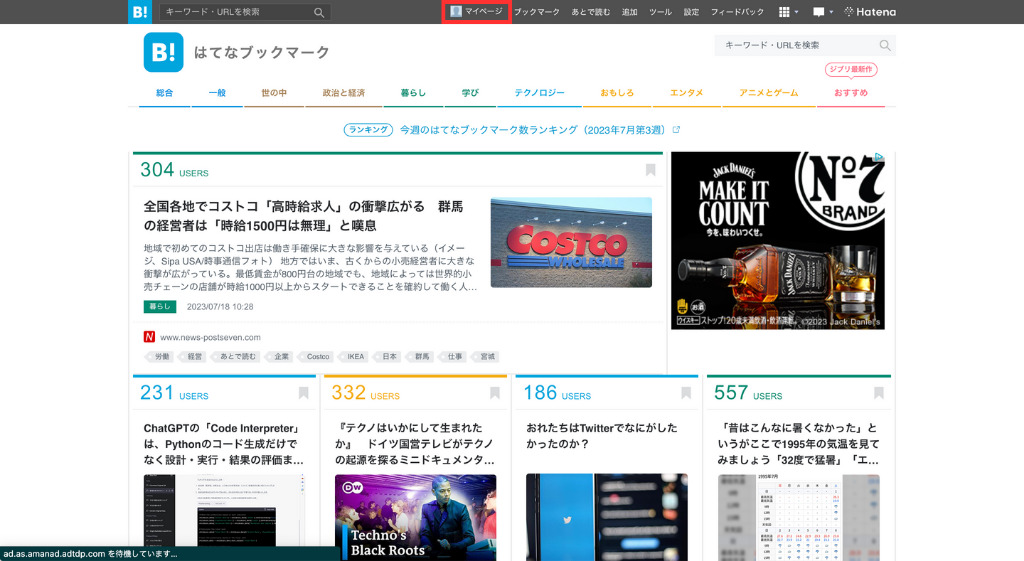Click the Costco article thumbnail

coord(571,242)
